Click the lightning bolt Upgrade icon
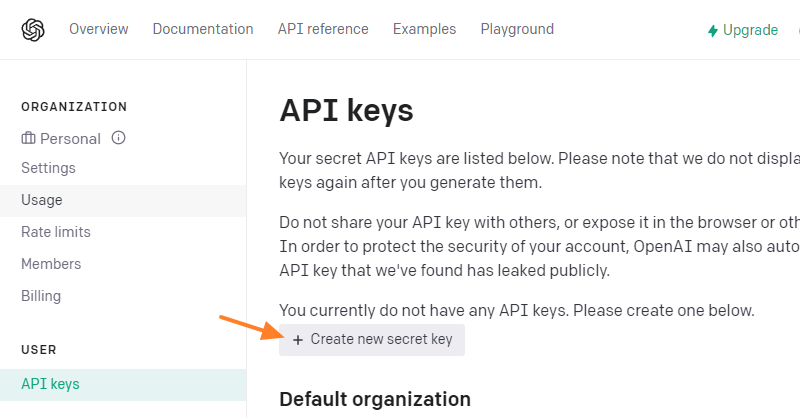 coord(713,31)
